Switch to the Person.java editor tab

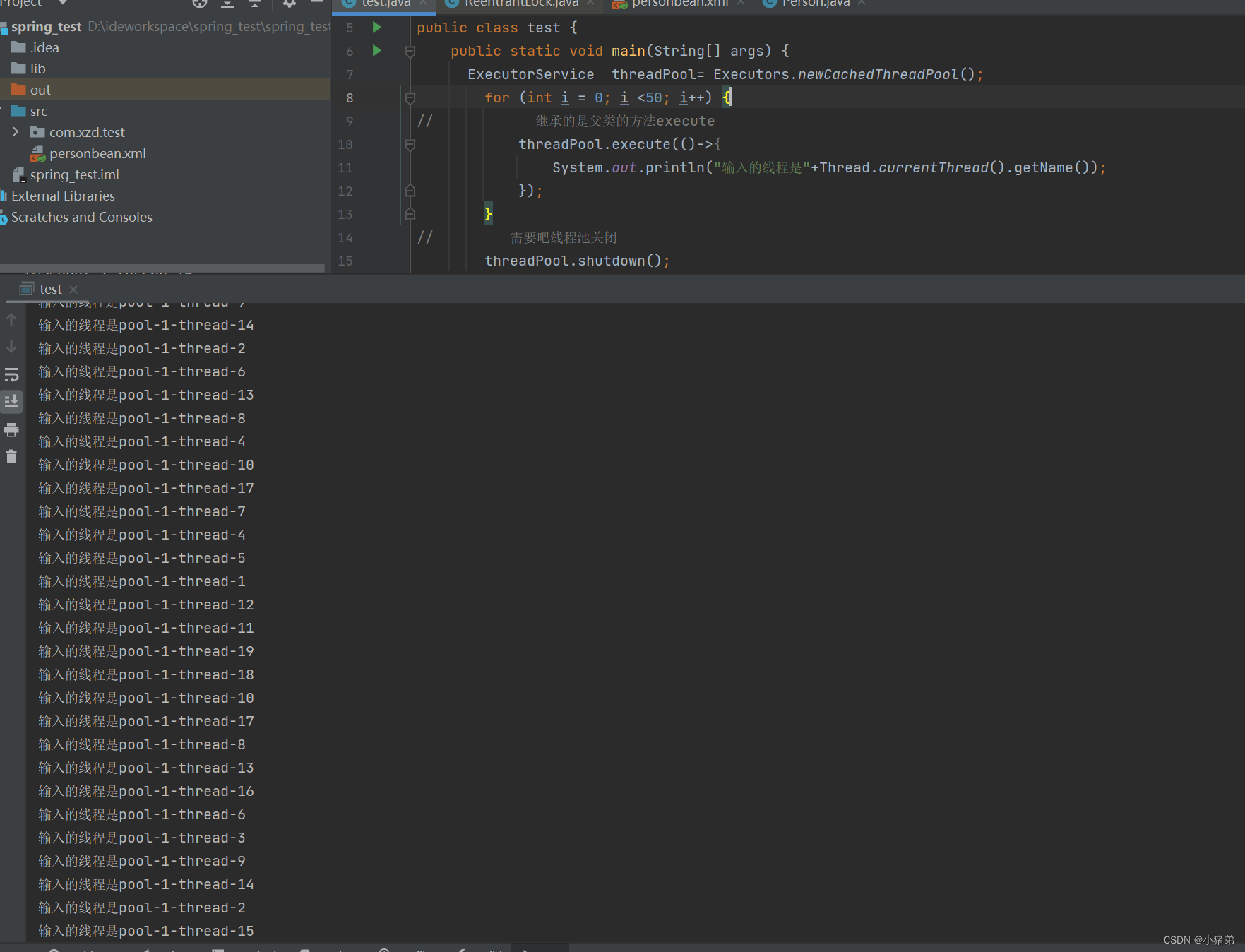point(816,4)
